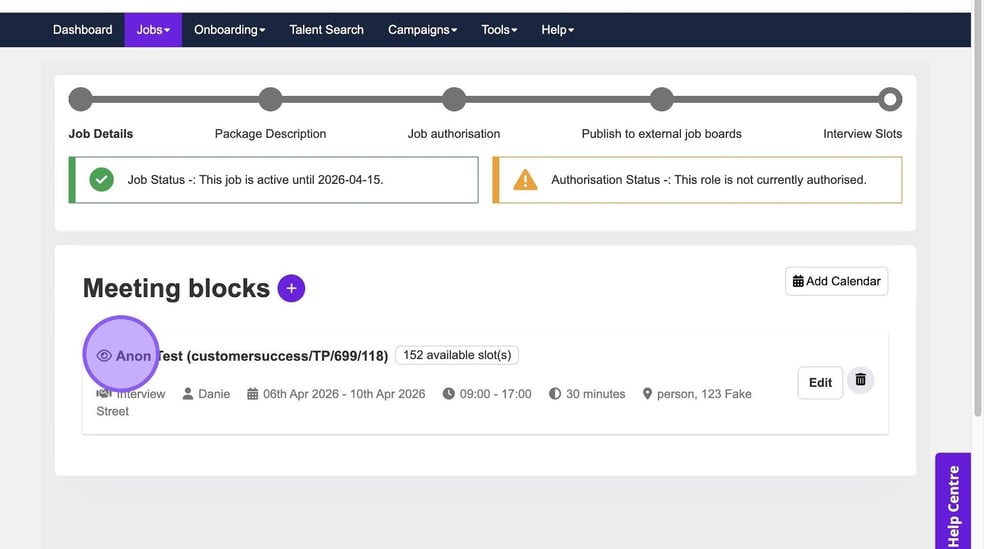Go to the Dashboard menu item
The image size is (984, 549).
click(82, 30)
